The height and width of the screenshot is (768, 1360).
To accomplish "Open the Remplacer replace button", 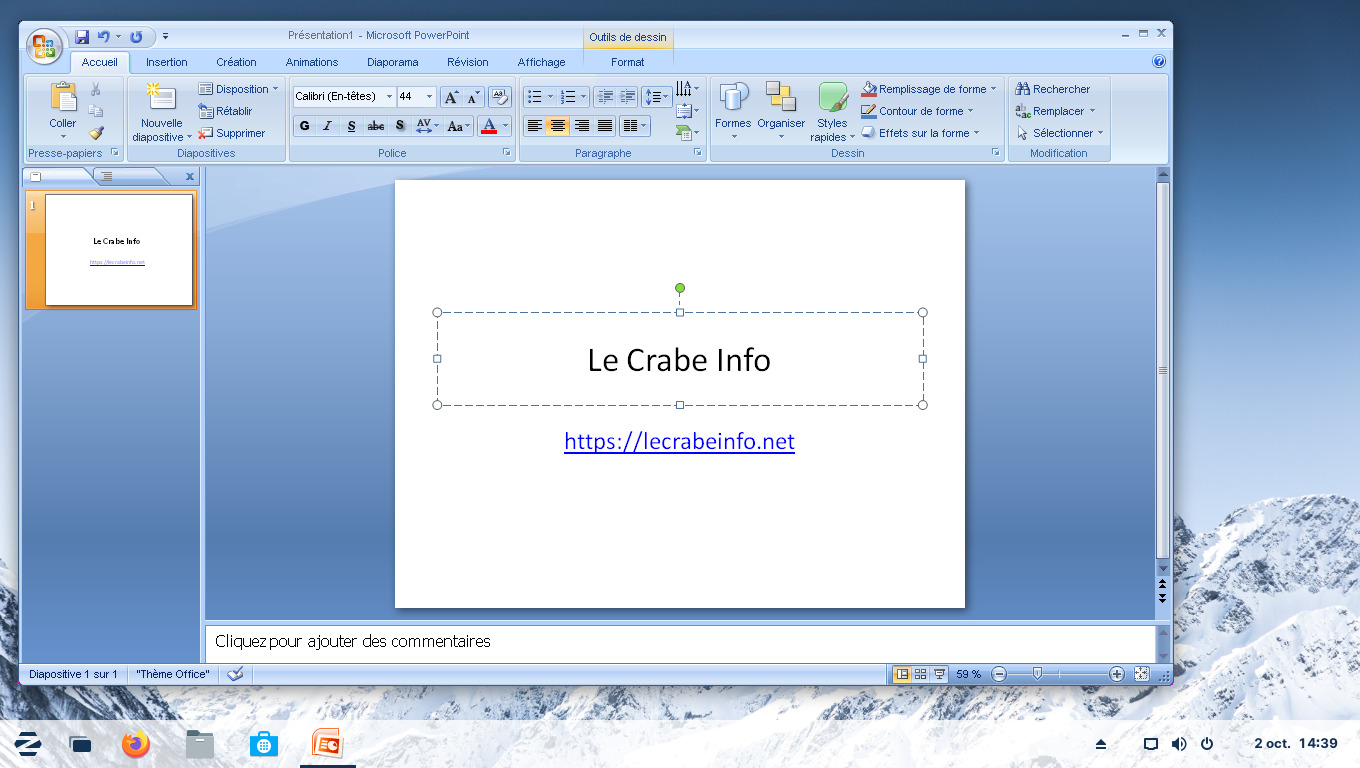I will click(x=1056, y=111).
